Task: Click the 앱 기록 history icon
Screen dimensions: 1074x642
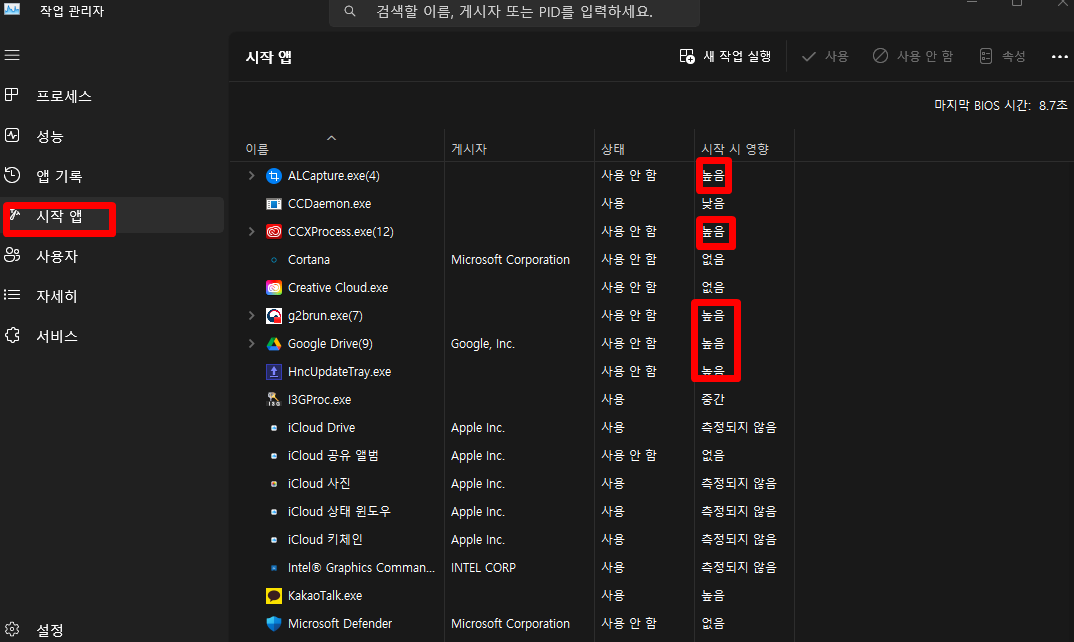Action: click(x=12, y=175)
